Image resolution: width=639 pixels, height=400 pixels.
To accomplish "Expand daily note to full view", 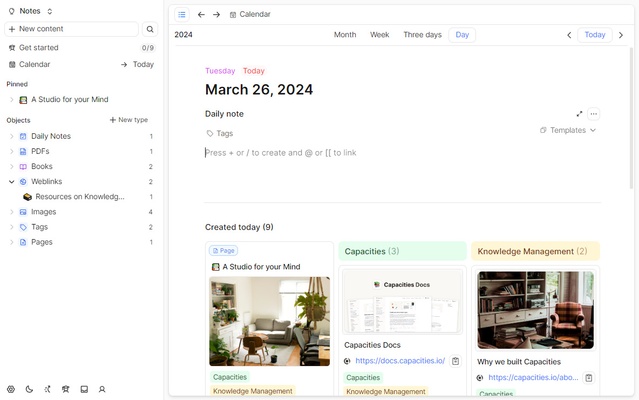I will point(579,114).
